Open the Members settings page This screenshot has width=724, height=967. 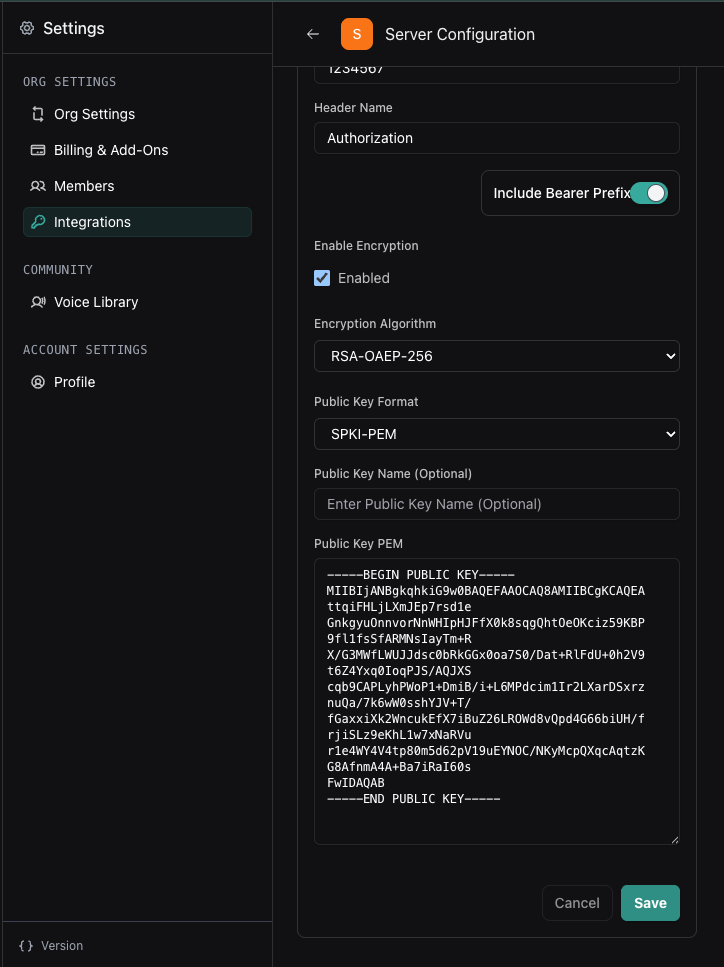(84, 186)
